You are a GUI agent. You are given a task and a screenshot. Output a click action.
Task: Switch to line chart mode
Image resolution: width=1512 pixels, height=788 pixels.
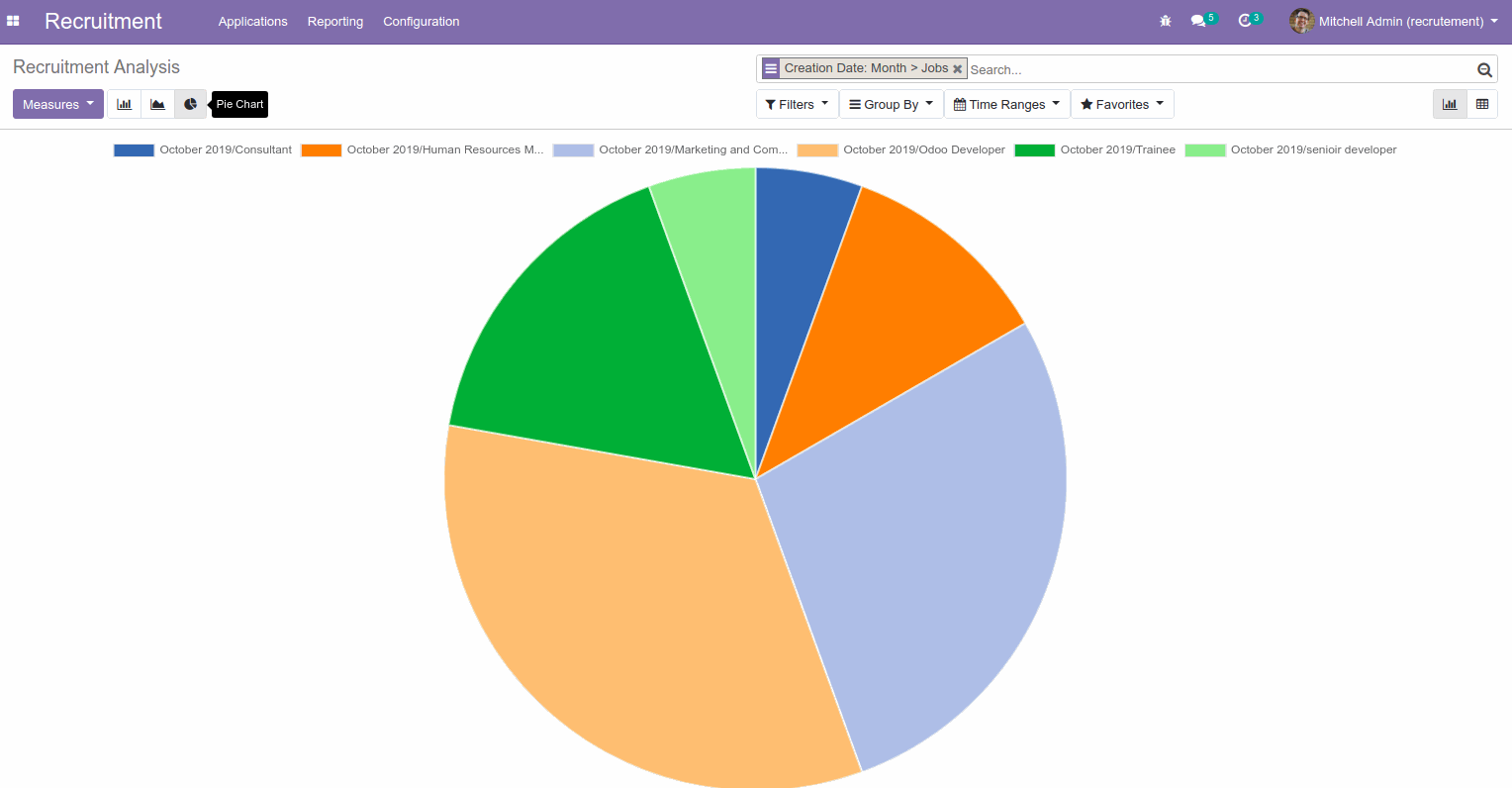pos(157,104)
